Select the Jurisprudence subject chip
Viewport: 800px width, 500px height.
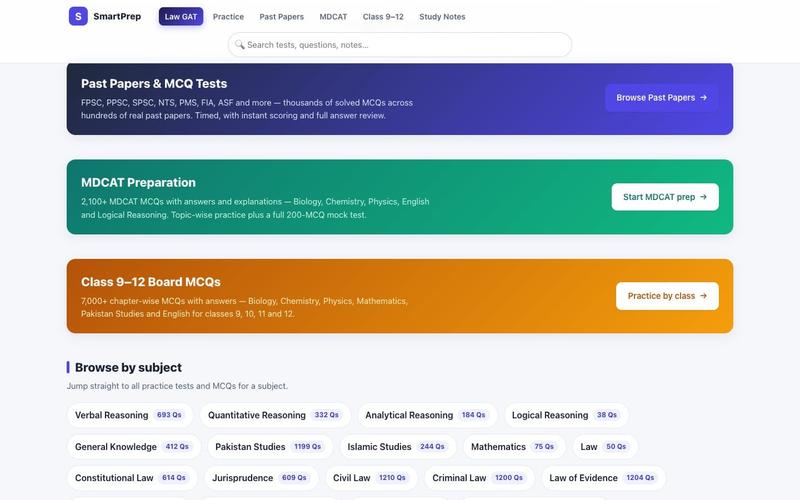coord(261,478)
